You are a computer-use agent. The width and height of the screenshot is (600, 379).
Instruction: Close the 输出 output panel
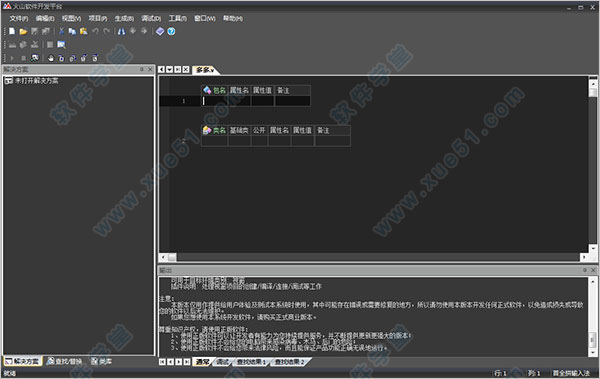pos(593,270)
